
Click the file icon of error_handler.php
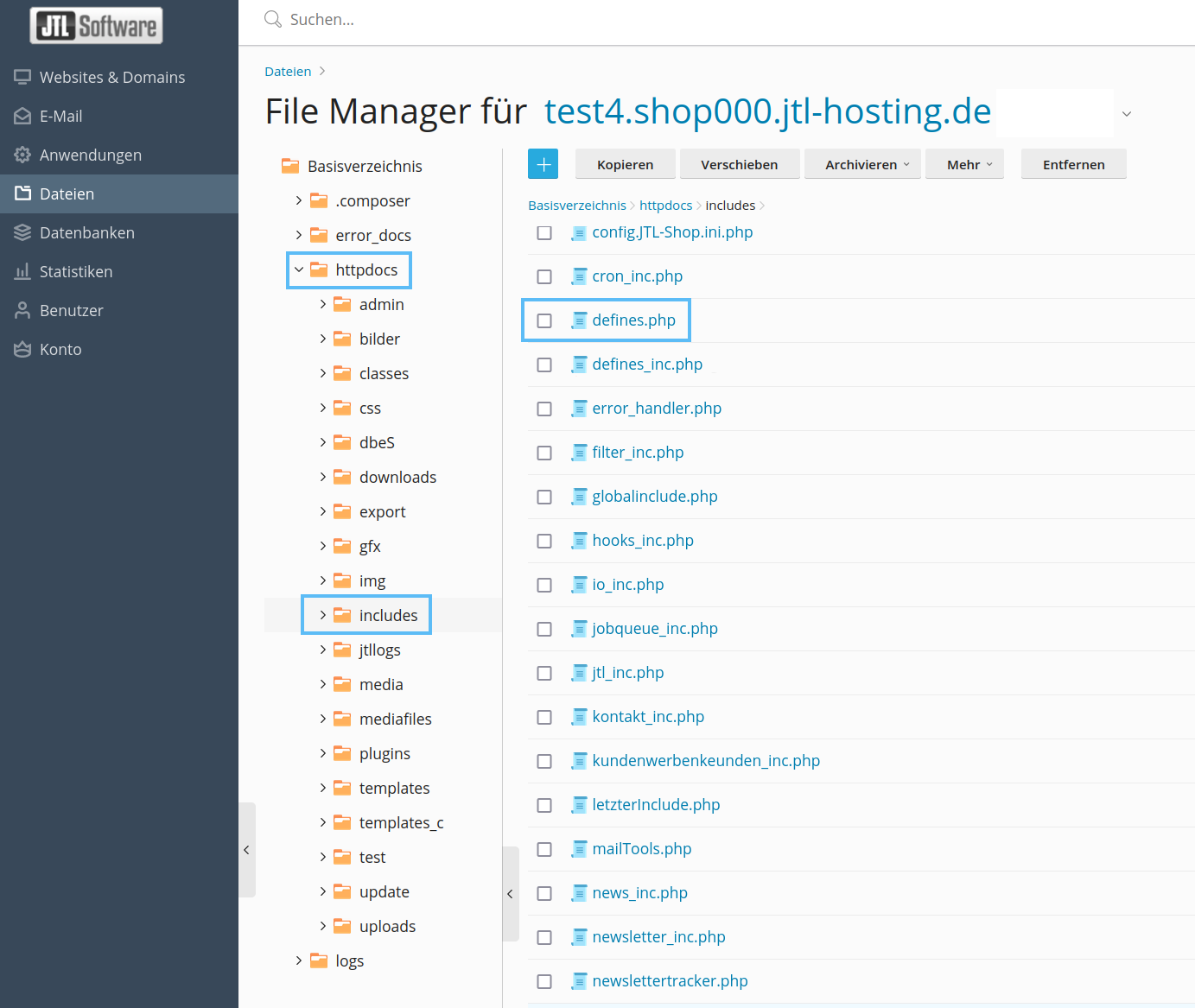click(579, 409)
